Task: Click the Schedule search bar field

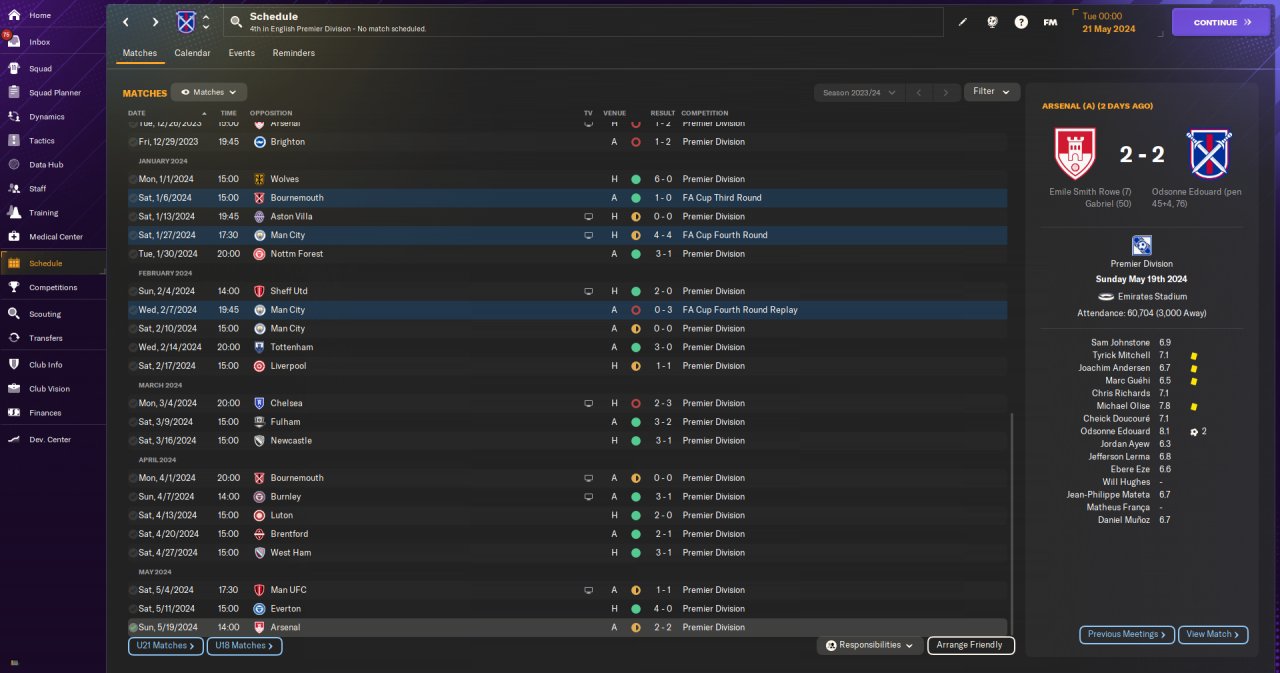Action: (x=583, y=22)
